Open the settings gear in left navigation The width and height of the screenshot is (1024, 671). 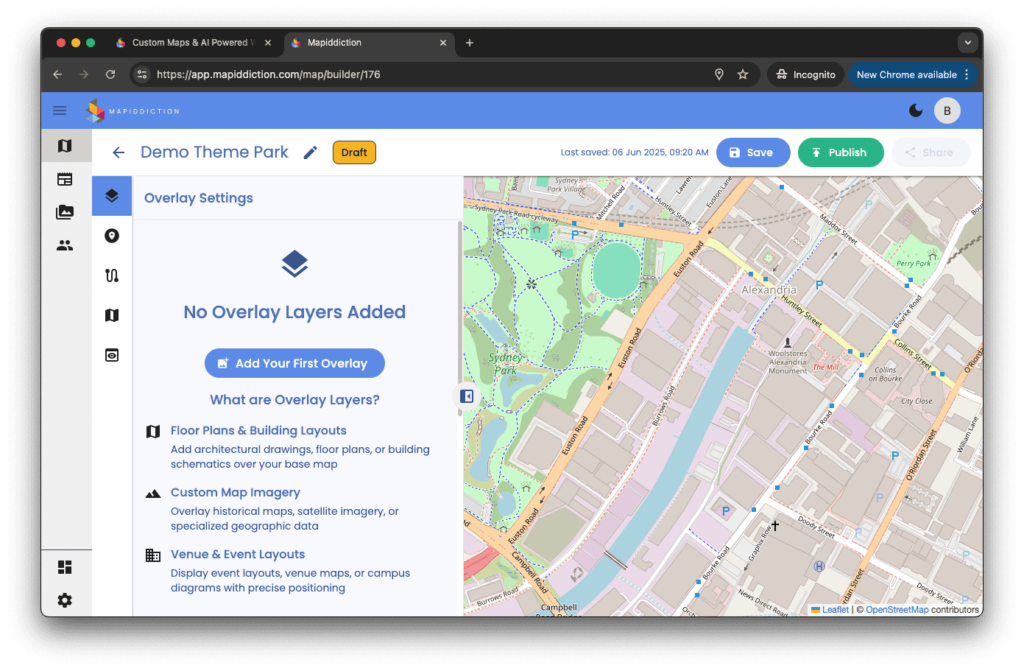(65, 600)
